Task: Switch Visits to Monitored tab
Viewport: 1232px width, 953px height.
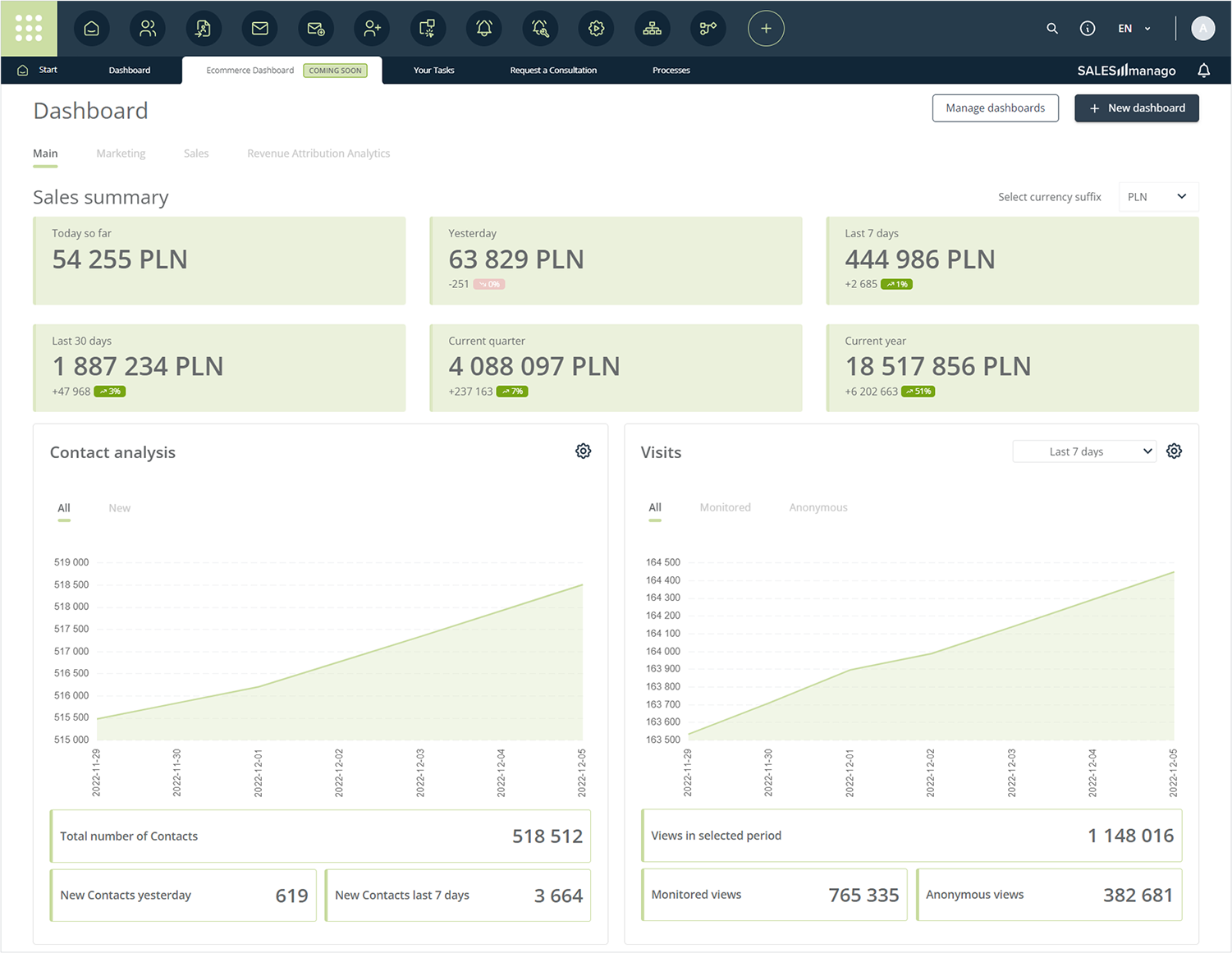Action: (725, 507)
